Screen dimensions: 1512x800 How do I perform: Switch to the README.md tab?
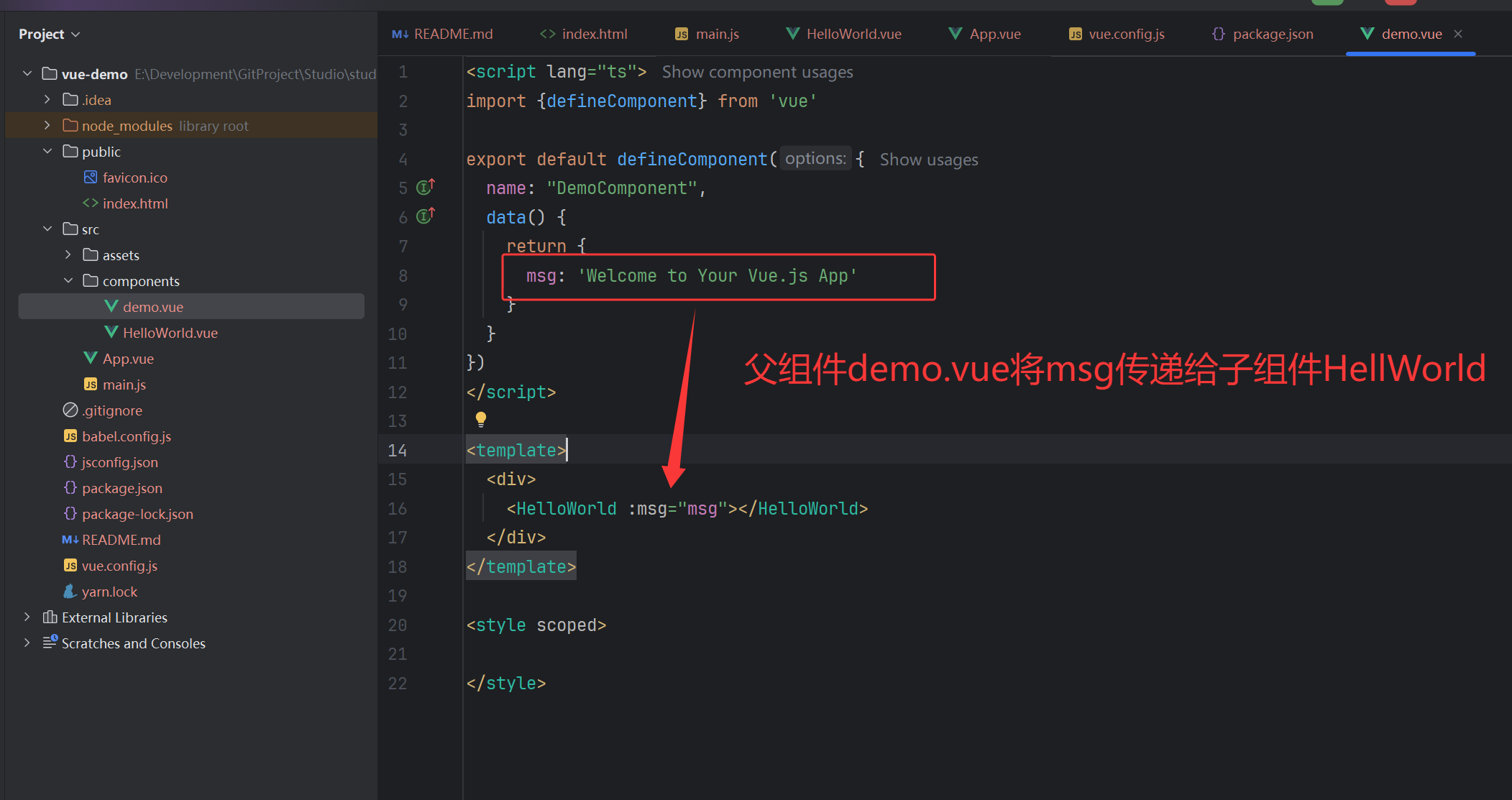442,34
